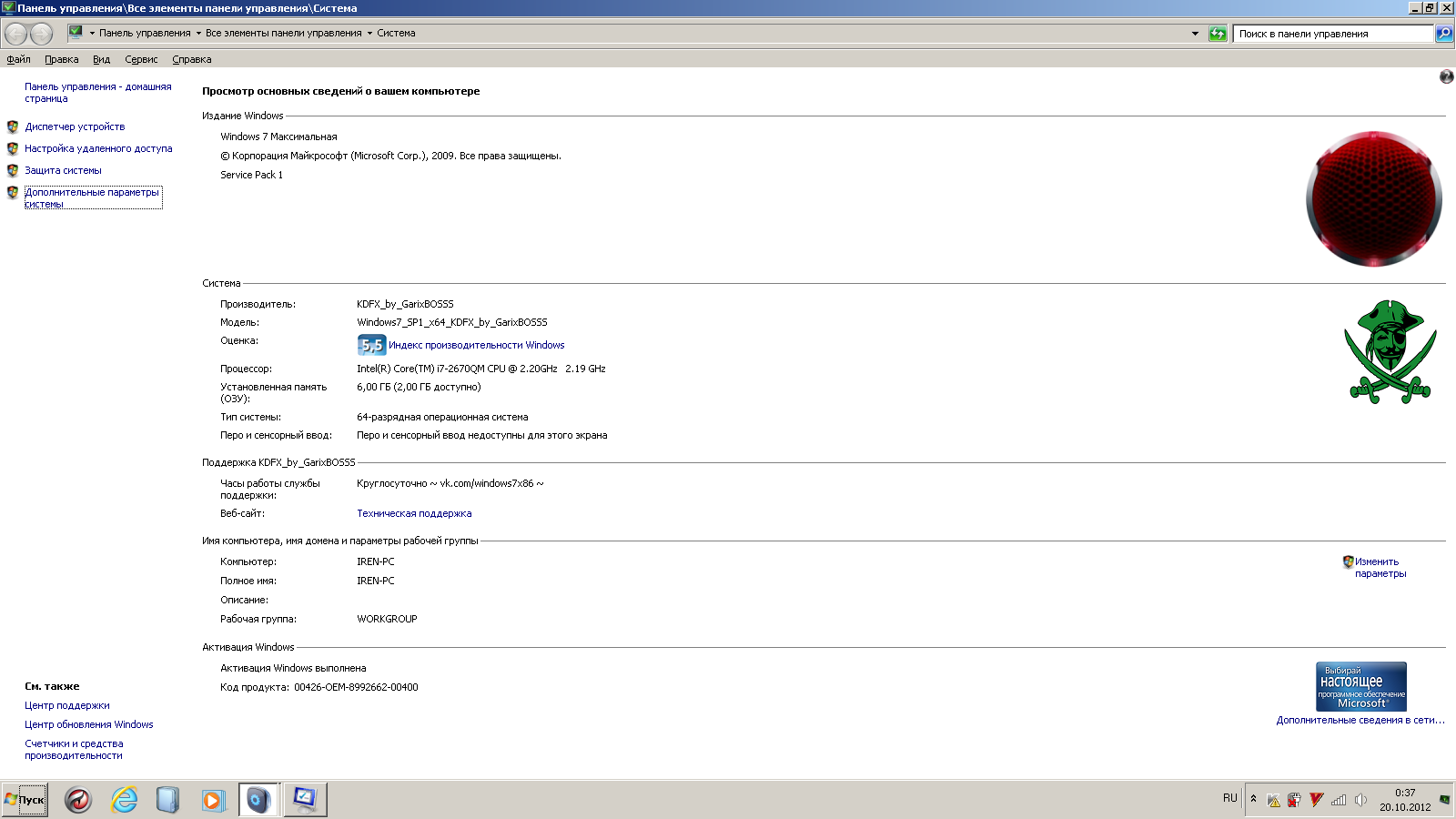The image size is (1456, 819).
Task: Click the Forward navigation arrow
Action: pos(42,34)
